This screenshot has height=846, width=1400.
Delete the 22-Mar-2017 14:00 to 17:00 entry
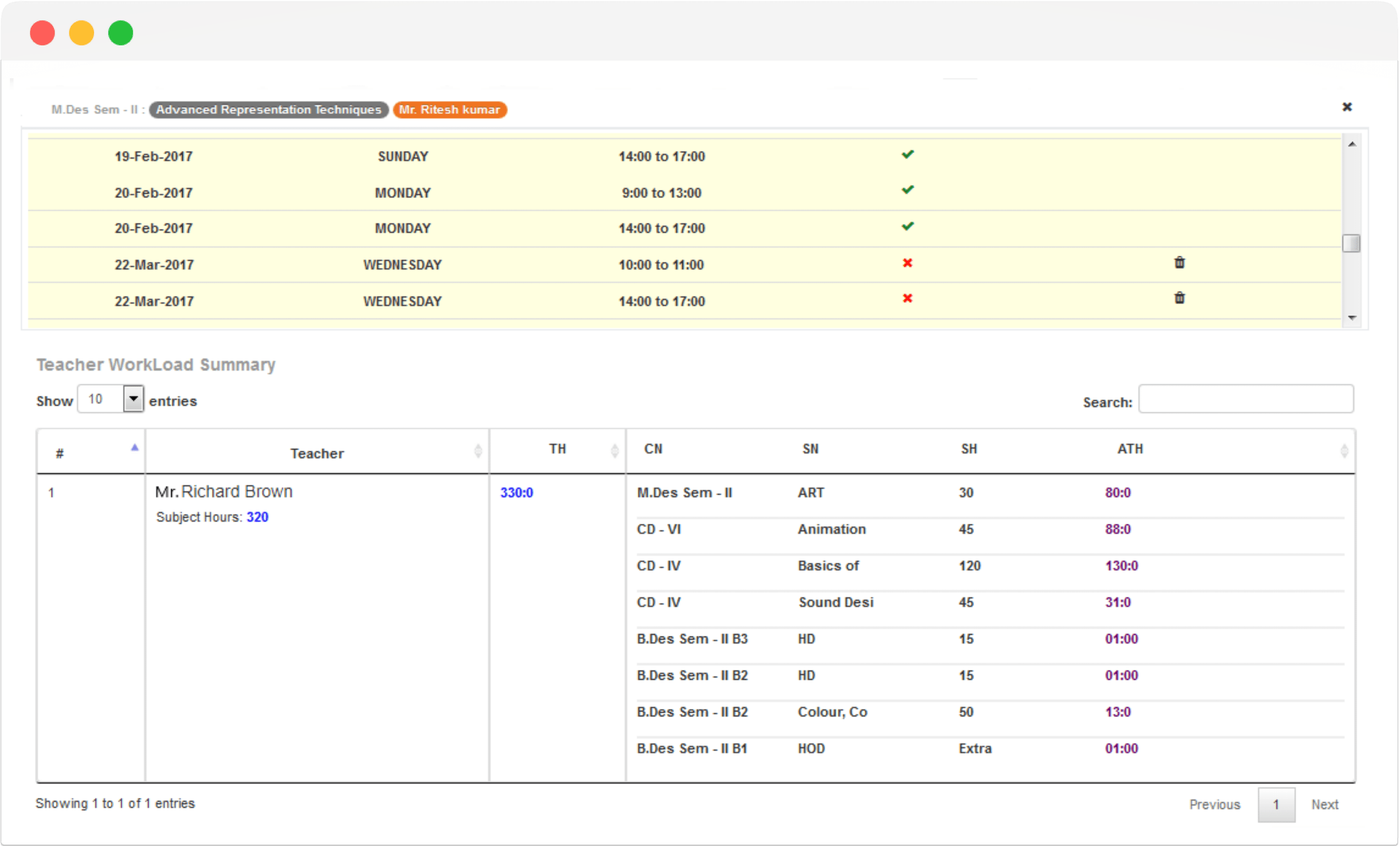(x=1180, y=298)
